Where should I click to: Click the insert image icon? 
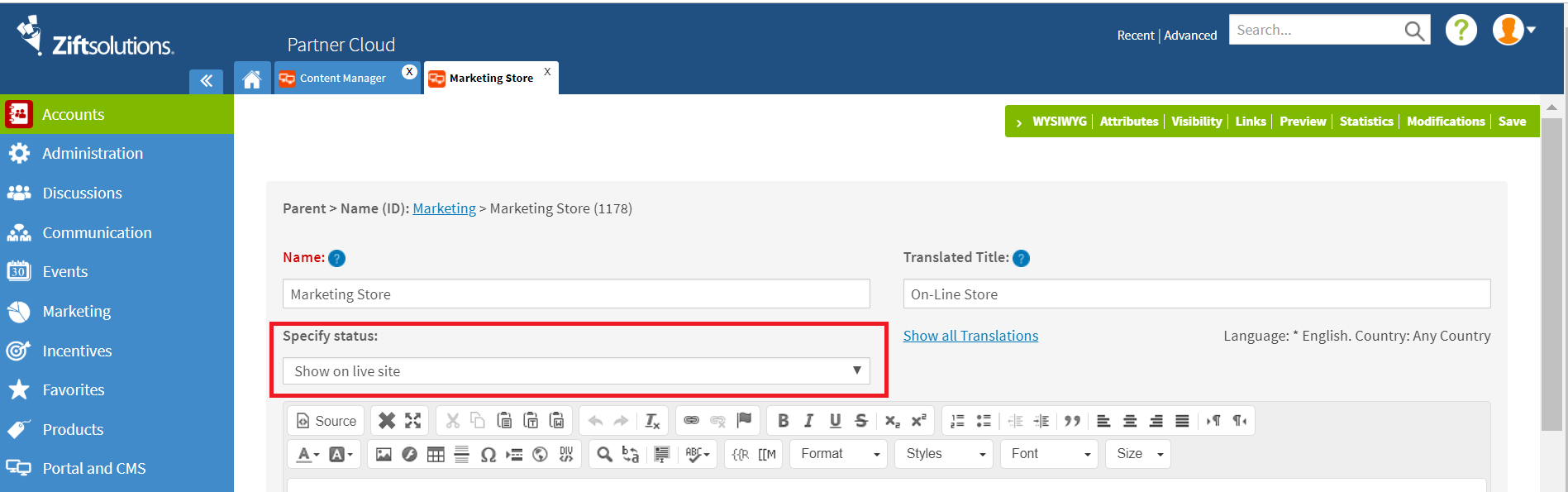click(384, 454)
